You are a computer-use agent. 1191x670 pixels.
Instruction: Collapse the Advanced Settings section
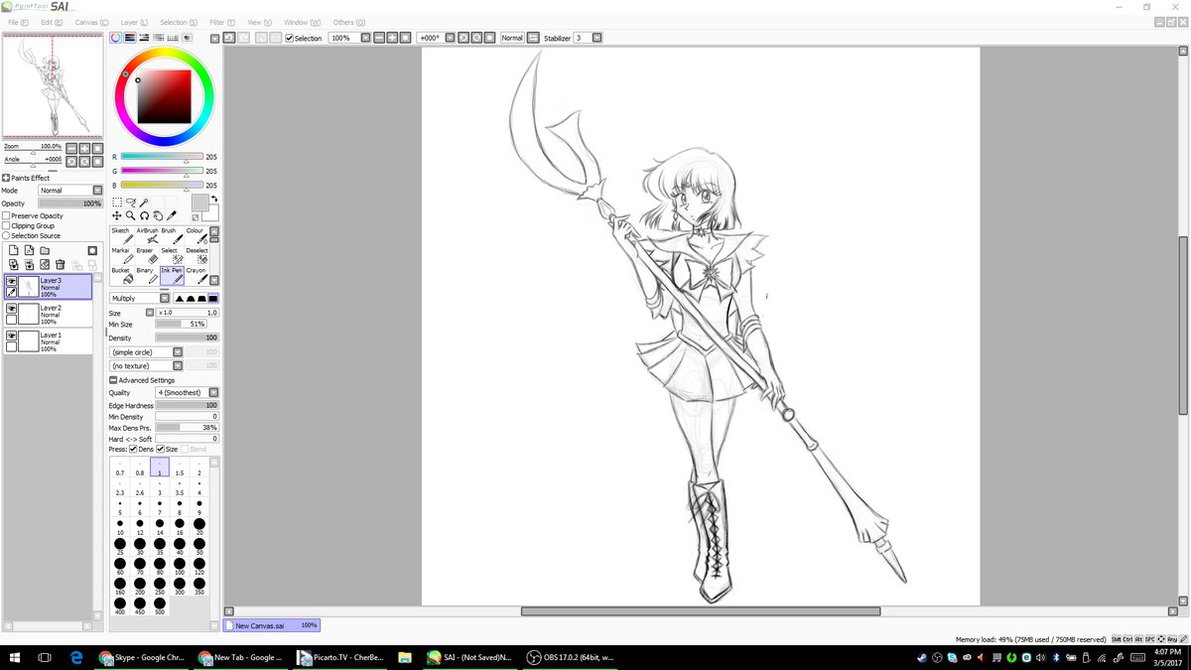[x=113, y=380]
